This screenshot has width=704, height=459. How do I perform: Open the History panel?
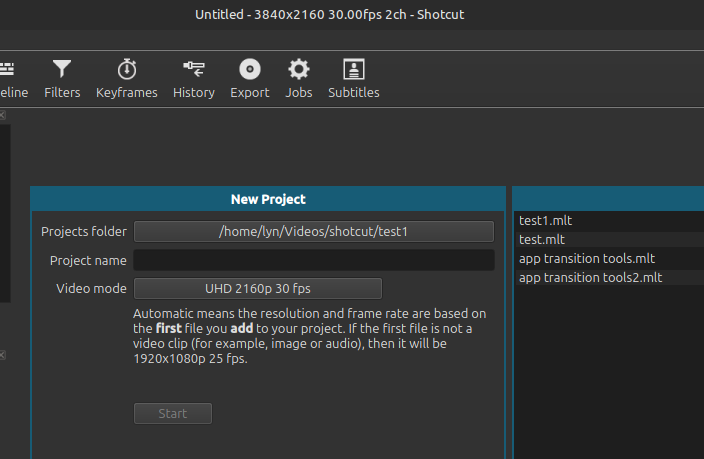pyautogui.click(x=193, y=79)
